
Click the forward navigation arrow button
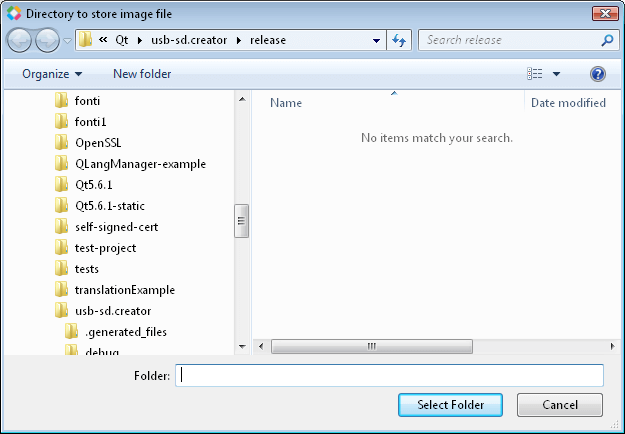click(47, 41)
